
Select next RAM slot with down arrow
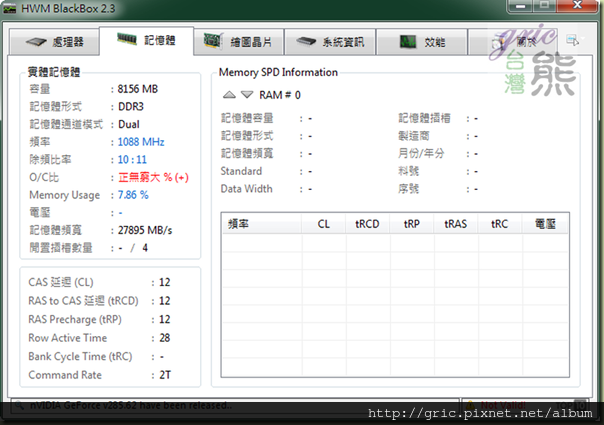click(247, 95)
